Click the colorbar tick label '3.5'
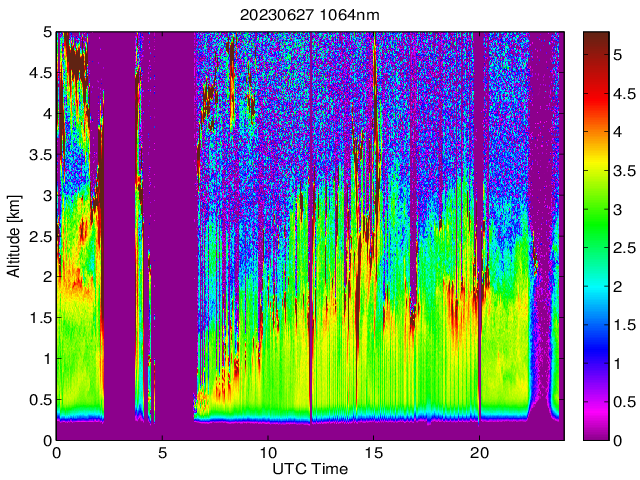Image resolution: width=640 pixels, height=480 pixels. [624, 171]
